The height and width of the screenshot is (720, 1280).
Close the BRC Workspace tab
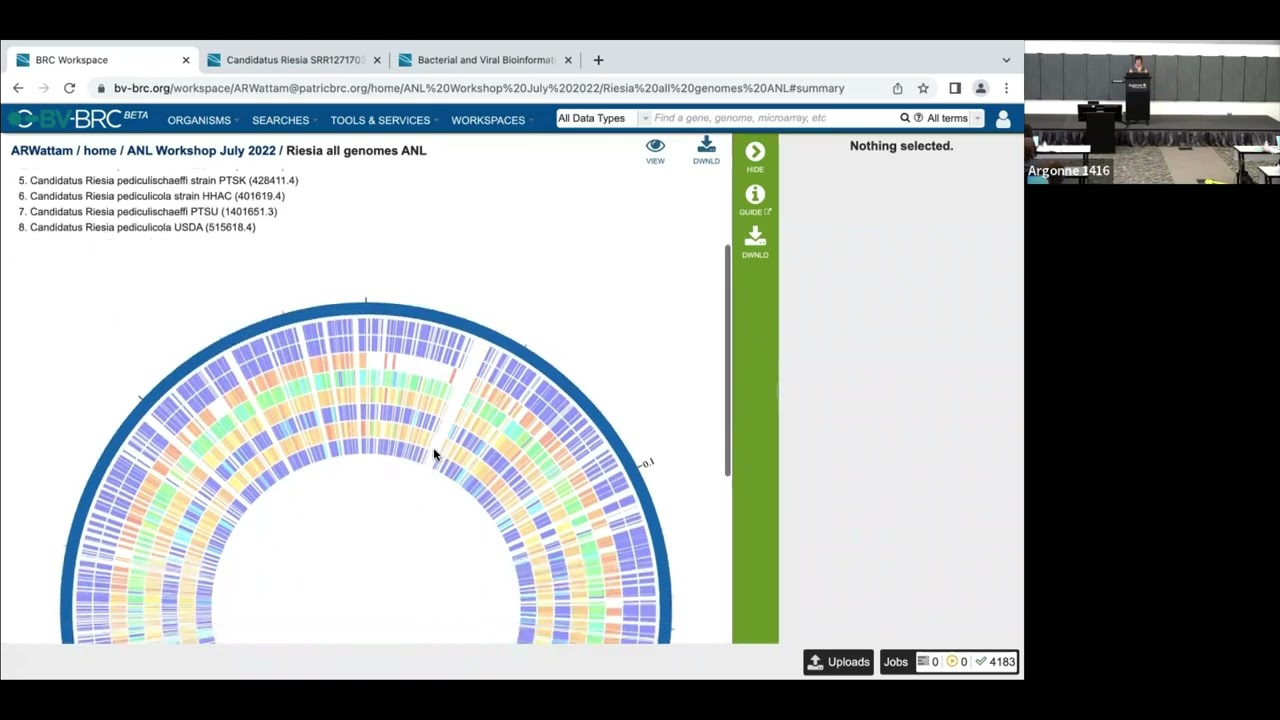click(x=185, y=60)
